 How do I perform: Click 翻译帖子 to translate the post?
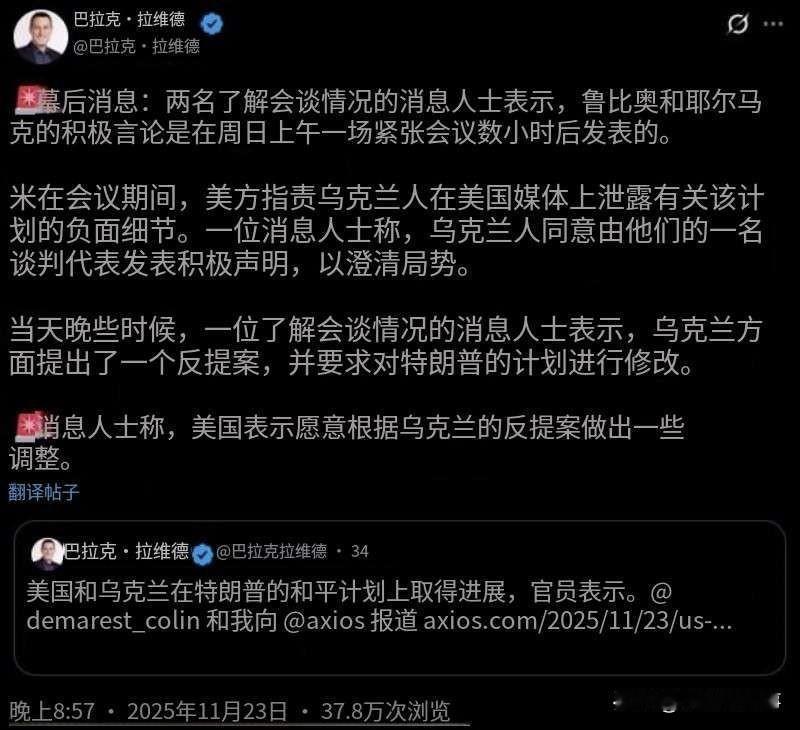[x=44, y=492]
